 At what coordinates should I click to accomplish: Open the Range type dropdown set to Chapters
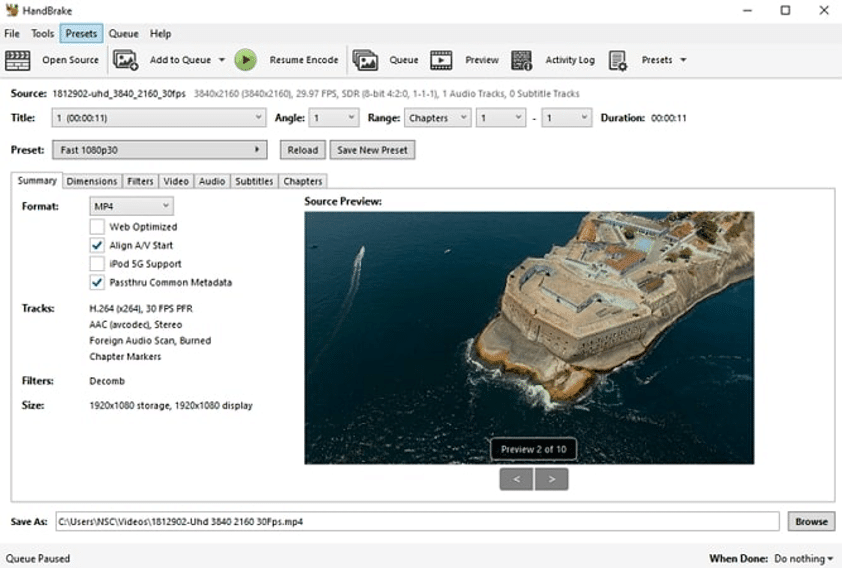(x=438, y=118)
